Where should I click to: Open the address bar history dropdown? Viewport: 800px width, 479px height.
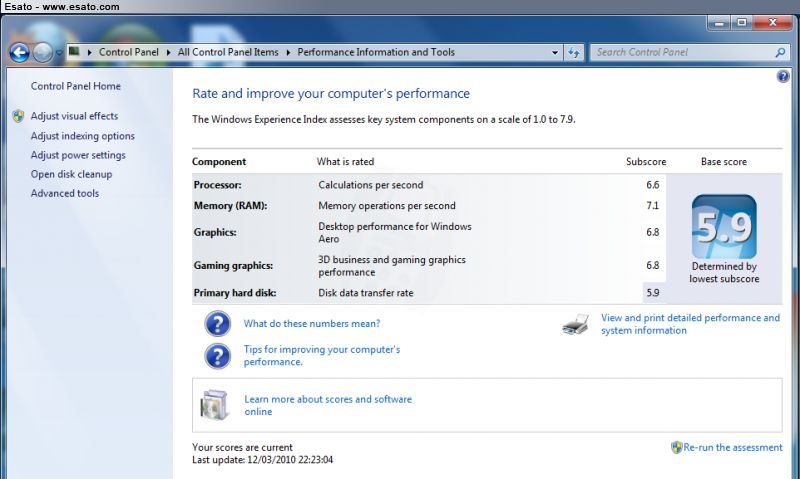click(555, 53)
